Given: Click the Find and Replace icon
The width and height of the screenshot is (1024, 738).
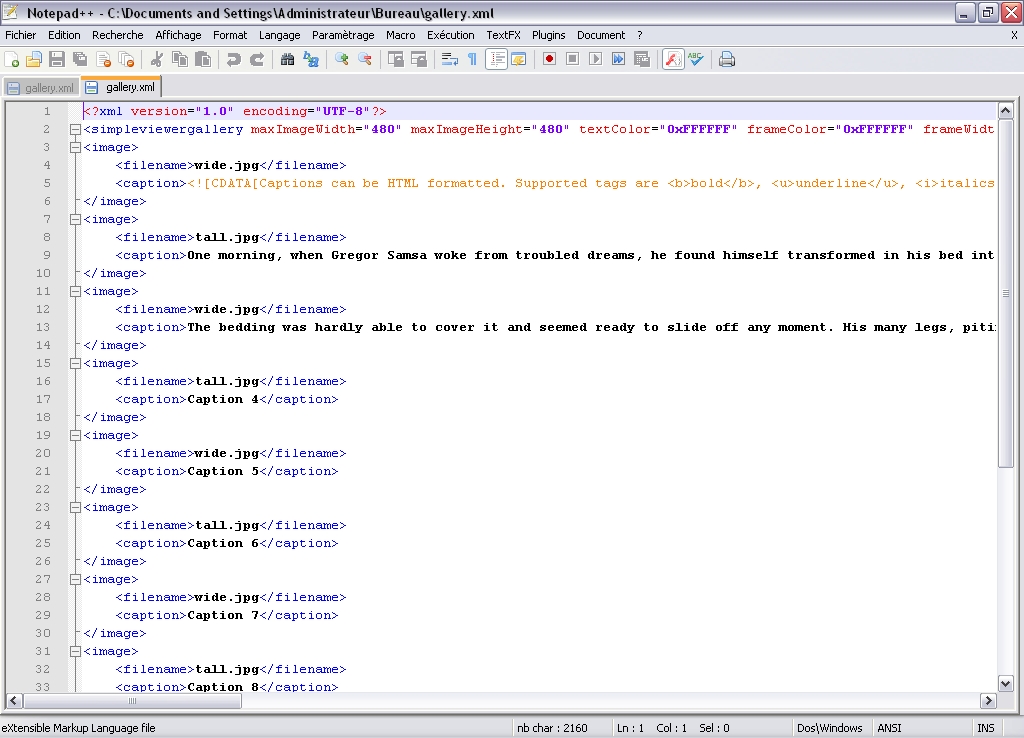Looking at the screenshot, I should 311,60.
